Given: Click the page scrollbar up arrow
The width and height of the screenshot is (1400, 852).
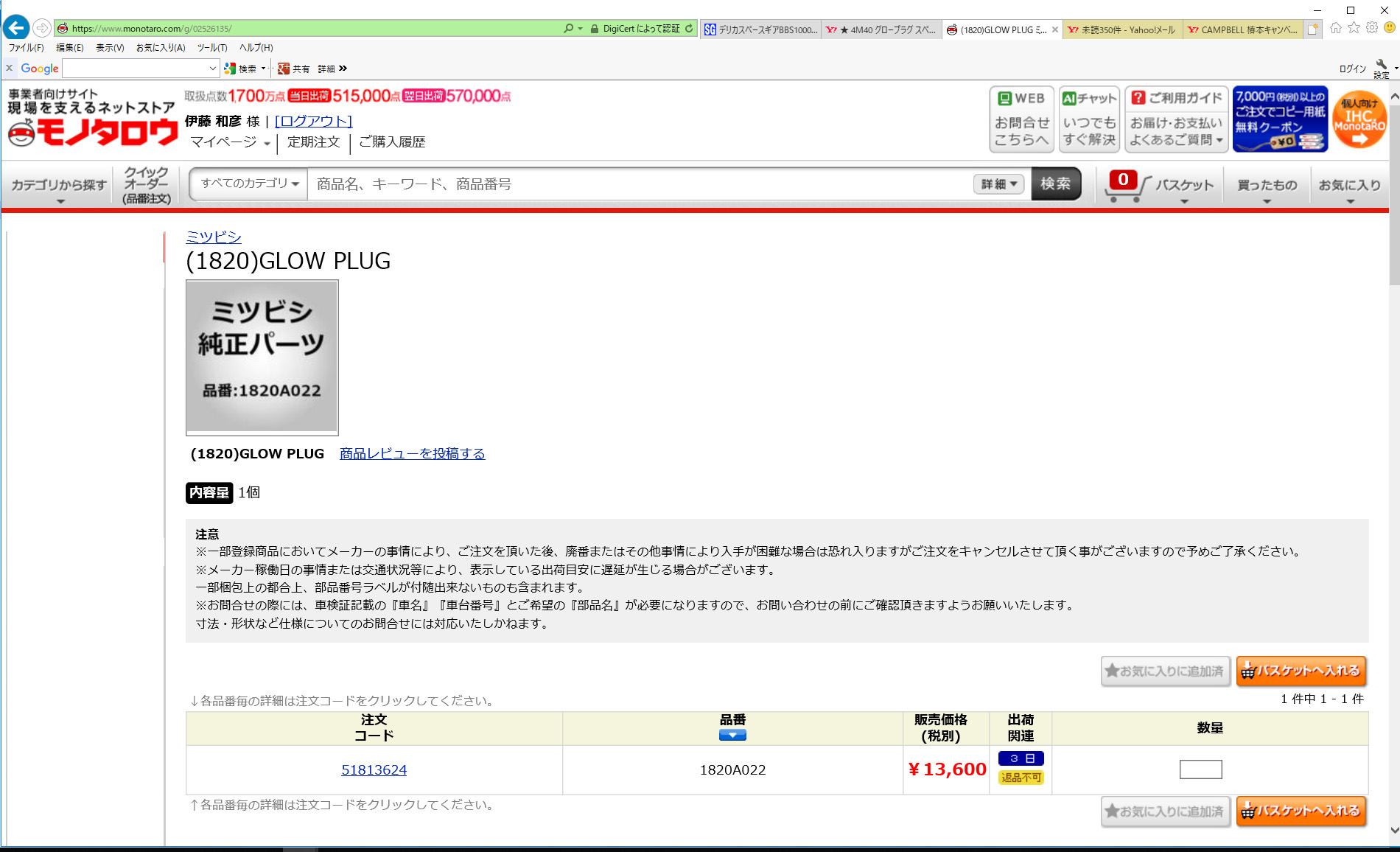Looking at the screenshot, I should 1393,97.
